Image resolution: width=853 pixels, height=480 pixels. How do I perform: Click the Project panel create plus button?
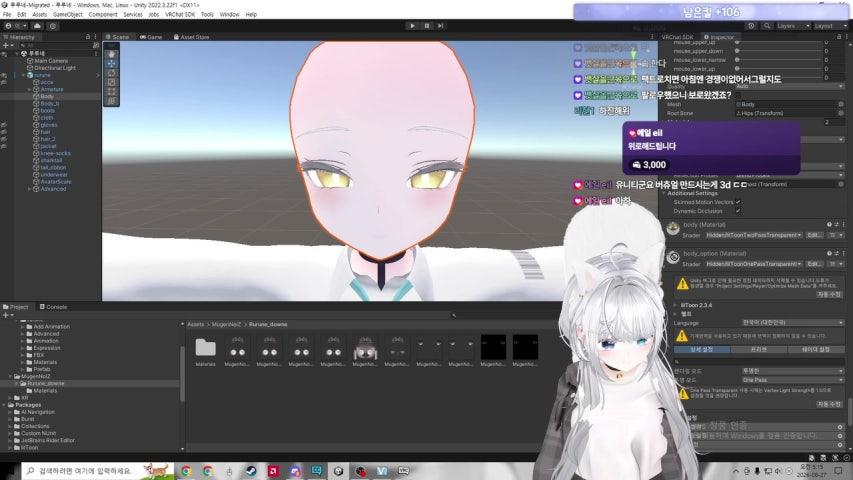click(x=7, y=315)
